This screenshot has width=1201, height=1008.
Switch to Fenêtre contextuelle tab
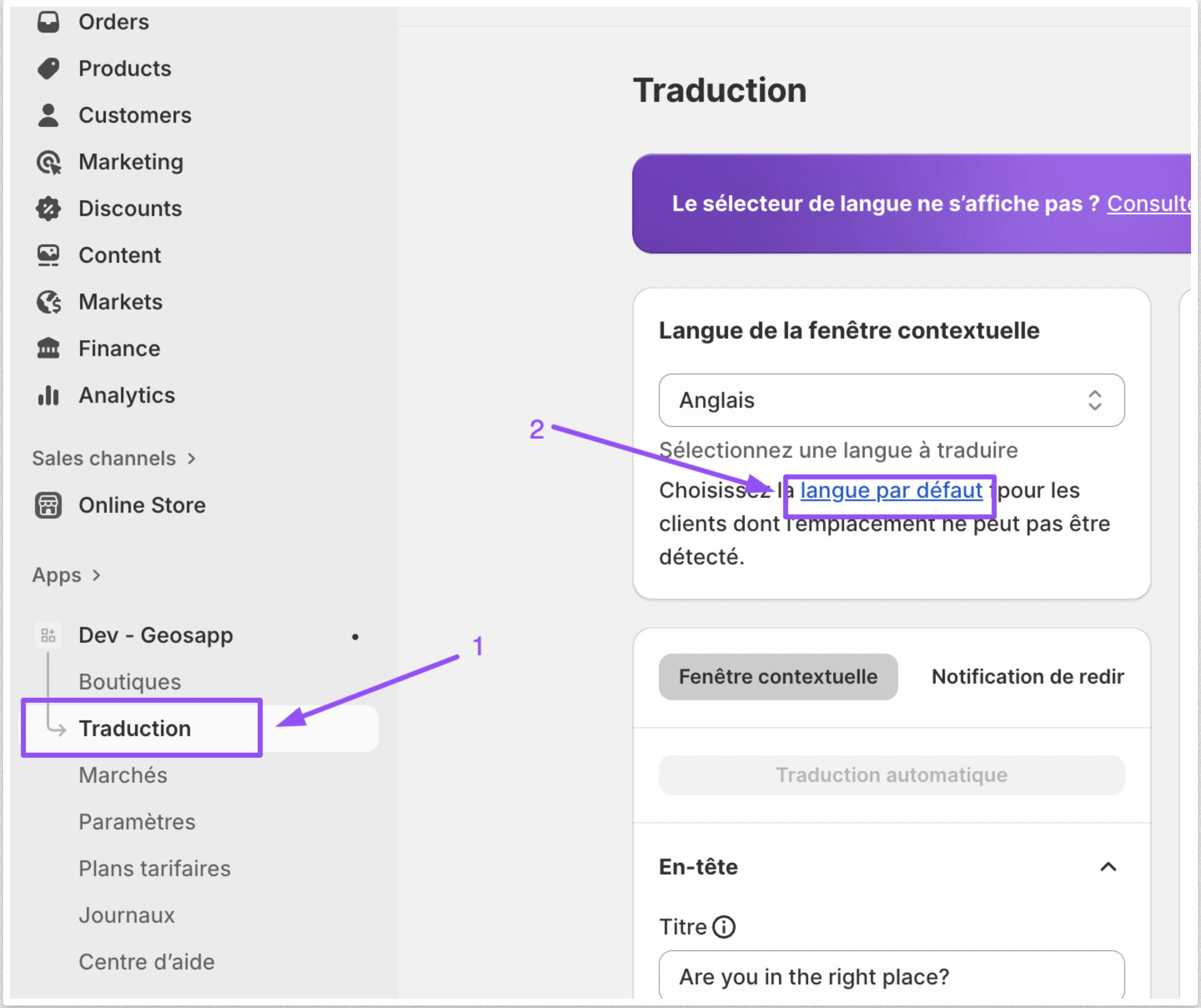click(x=778, y=677)
